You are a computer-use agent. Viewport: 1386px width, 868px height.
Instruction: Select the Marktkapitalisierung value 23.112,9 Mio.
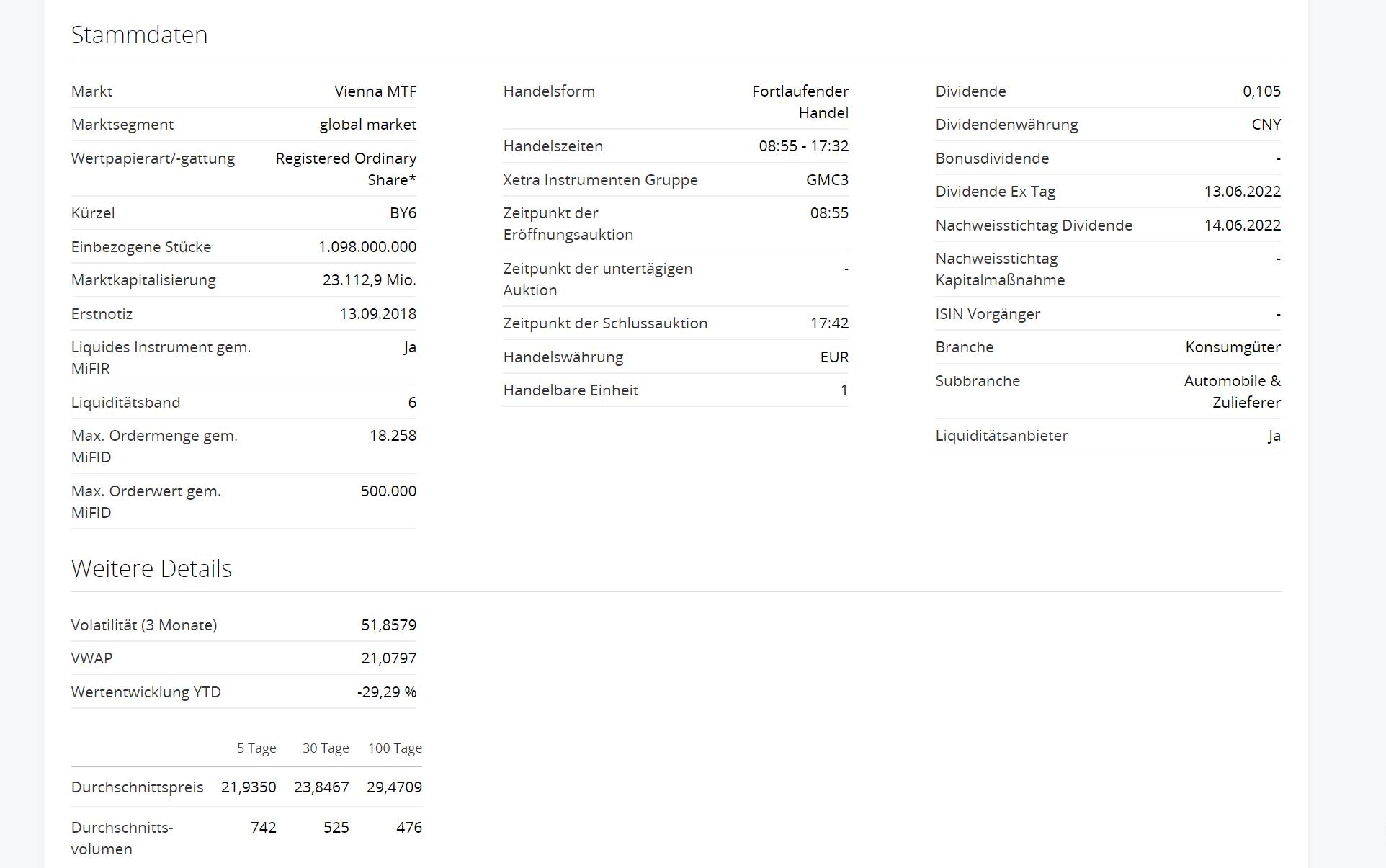(369, 280)
